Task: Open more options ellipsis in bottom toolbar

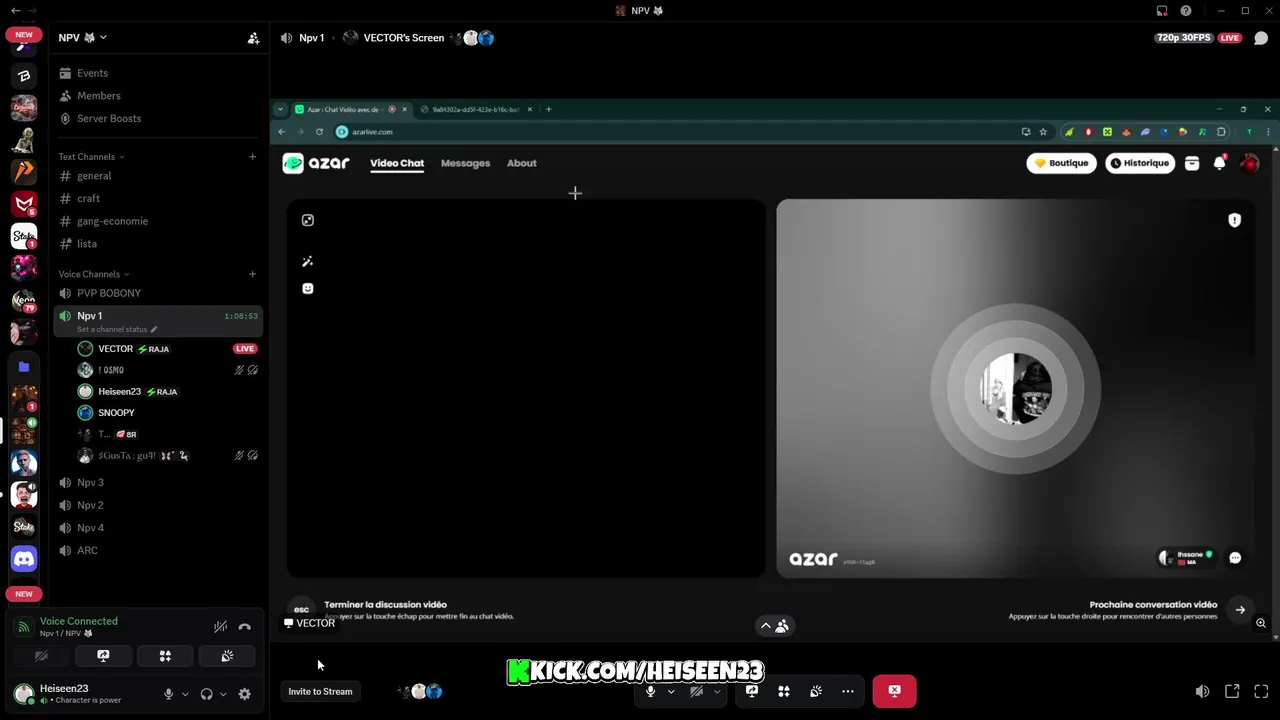Action: [x=848, y=691]
